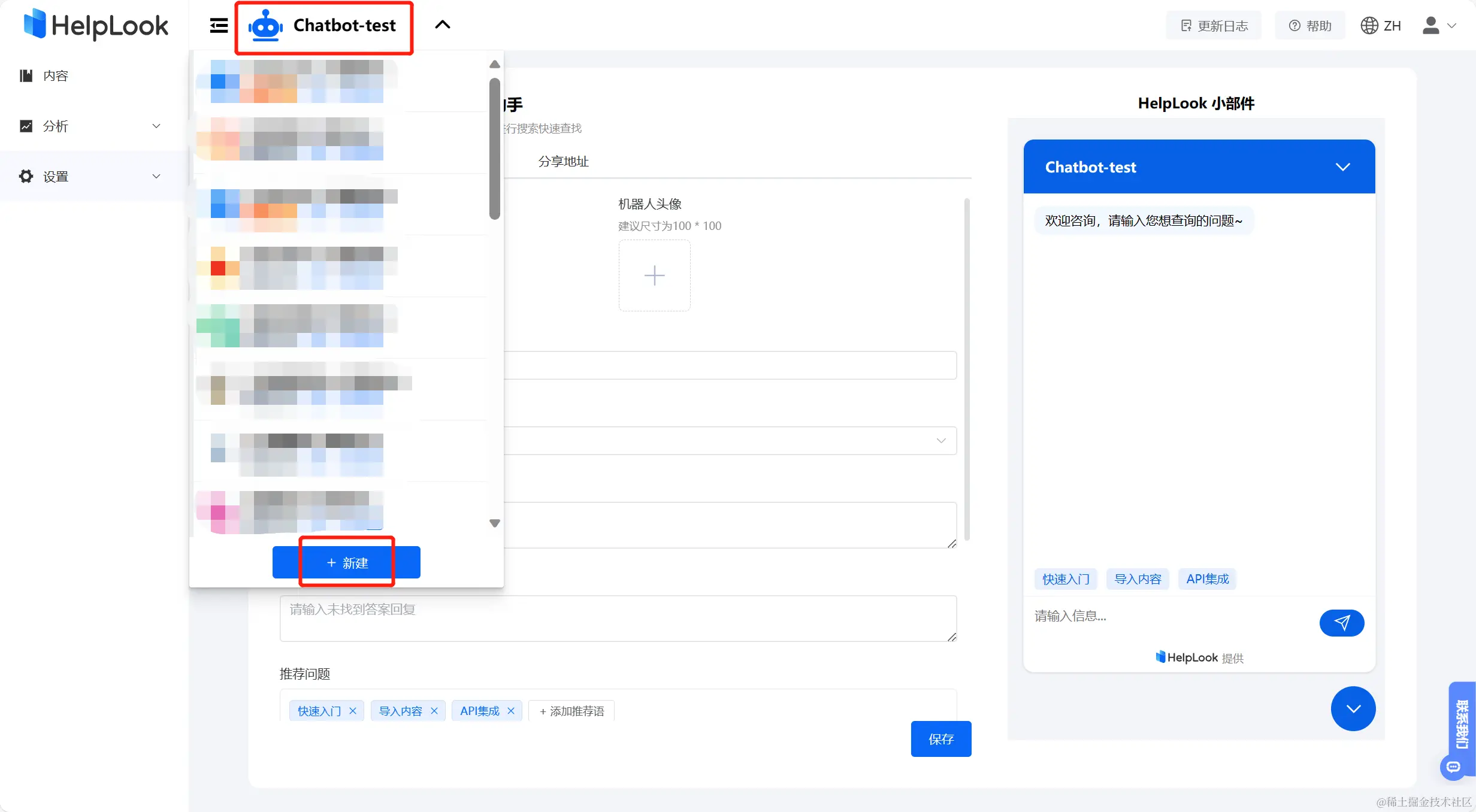Screen dimensions: 1476x812
Task: Click the sidebar collapse hamburger icon
Action: click(x=219, y=25)
